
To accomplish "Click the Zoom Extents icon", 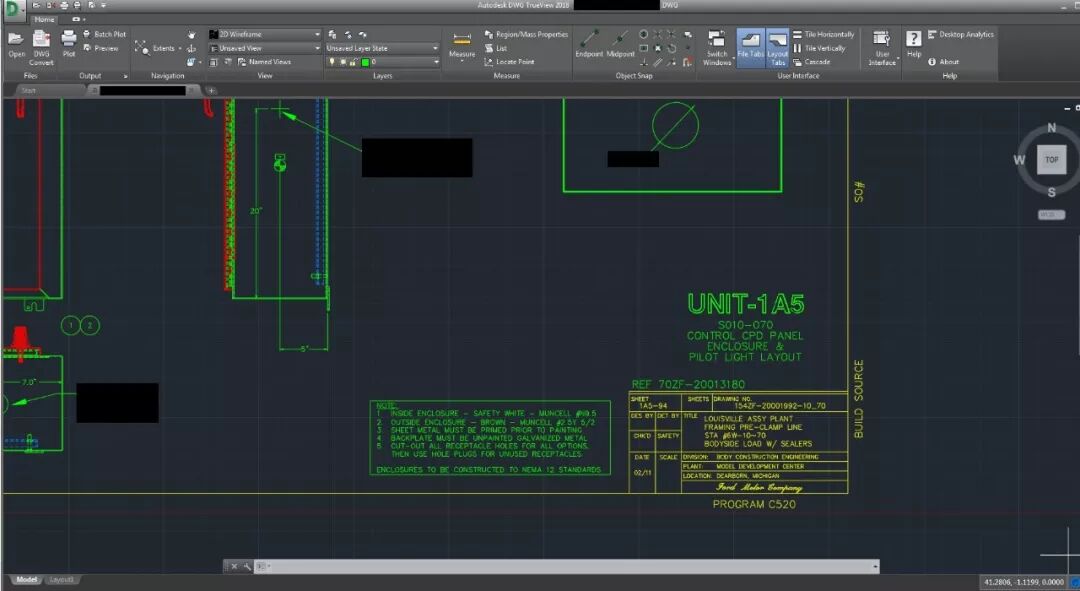I will coord(141,48).
